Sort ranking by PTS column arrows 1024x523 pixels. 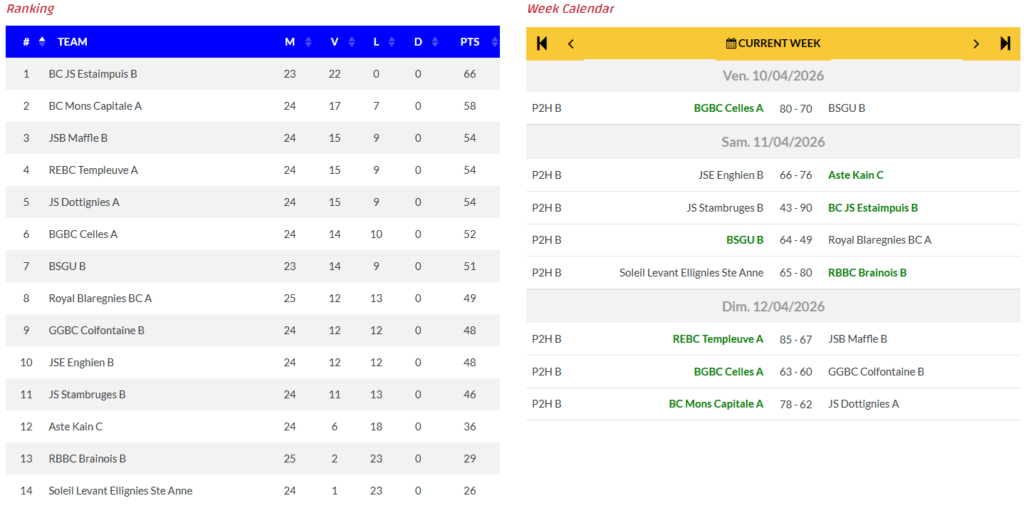coord(489,42)
